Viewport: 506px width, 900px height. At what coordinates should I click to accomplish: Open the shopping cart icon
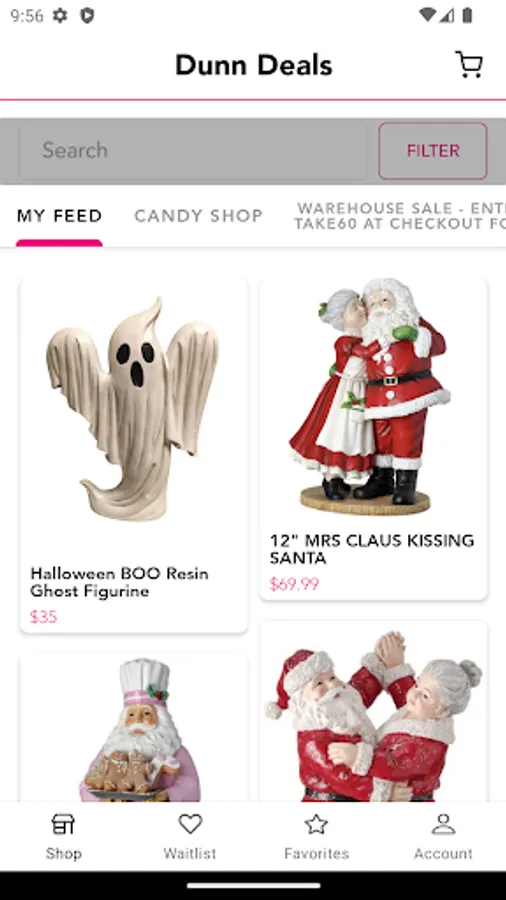point(469,64)
